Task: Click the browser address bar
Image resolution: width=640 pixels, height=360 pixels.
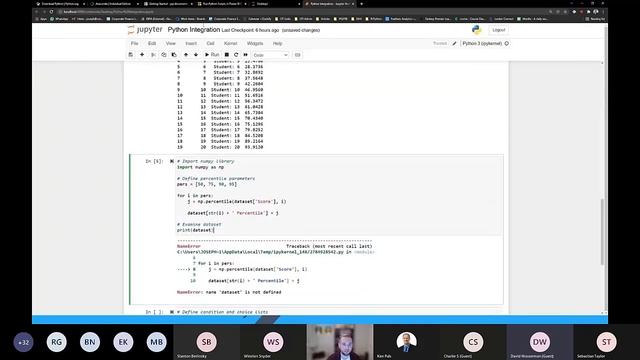Action: (x=302, y=11)
